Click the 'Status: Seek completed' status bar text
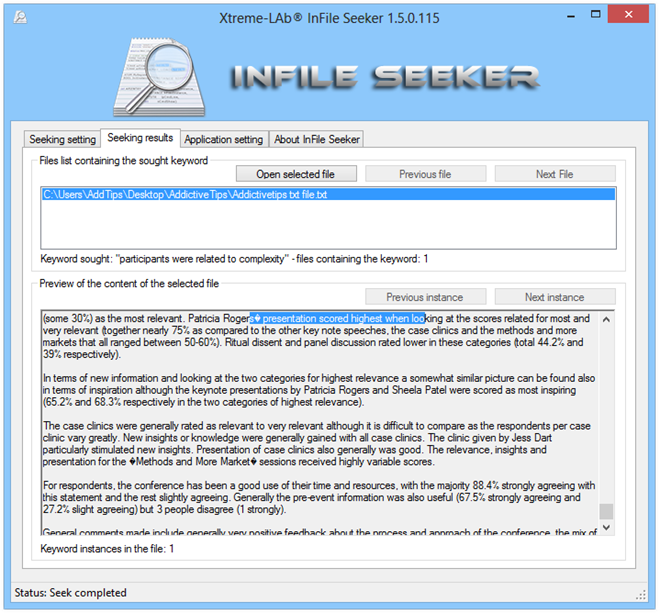The width and height of the screenshot is (660, 613). tap(70, 593)
